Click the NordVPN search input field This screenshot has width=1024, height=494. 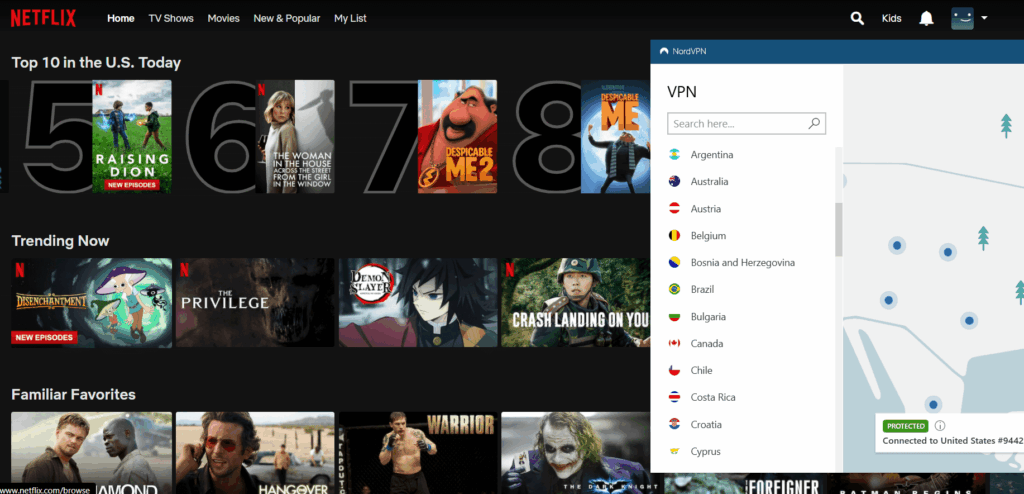(737, 124)
